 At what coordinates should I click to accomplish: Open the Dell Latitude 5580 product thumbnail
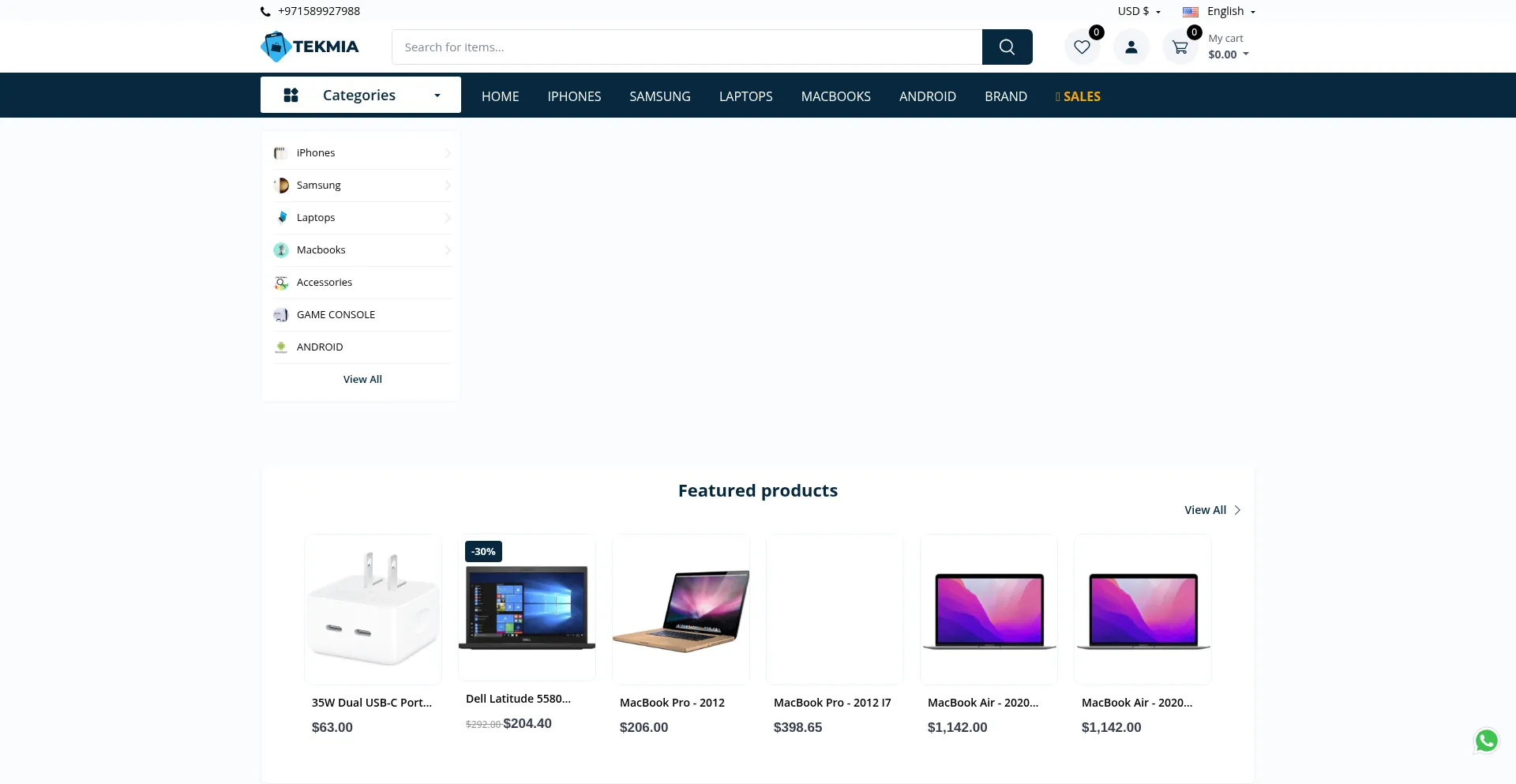[527, 607]
